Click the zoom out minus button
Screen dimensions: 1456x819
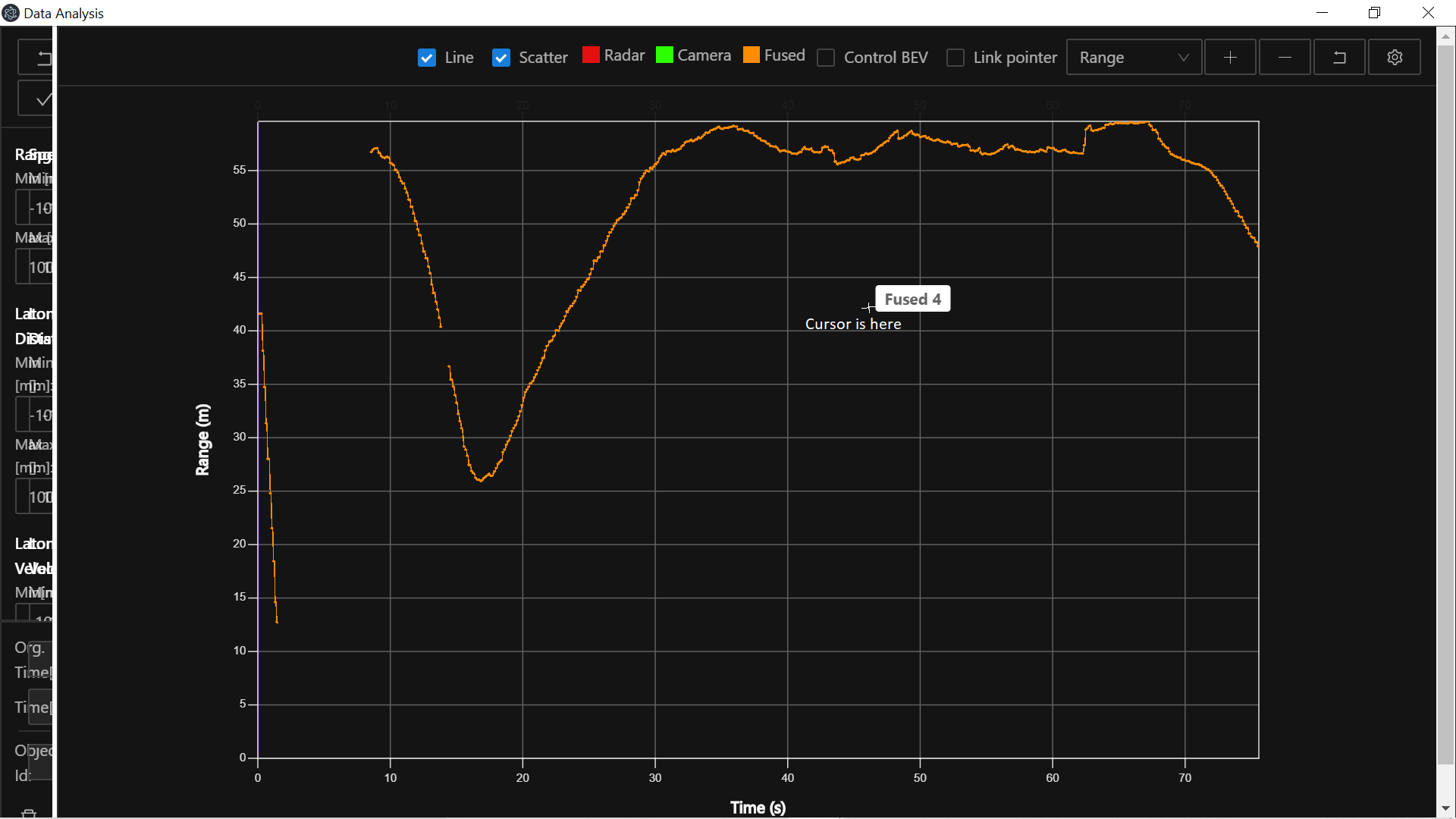point(1285,58)
